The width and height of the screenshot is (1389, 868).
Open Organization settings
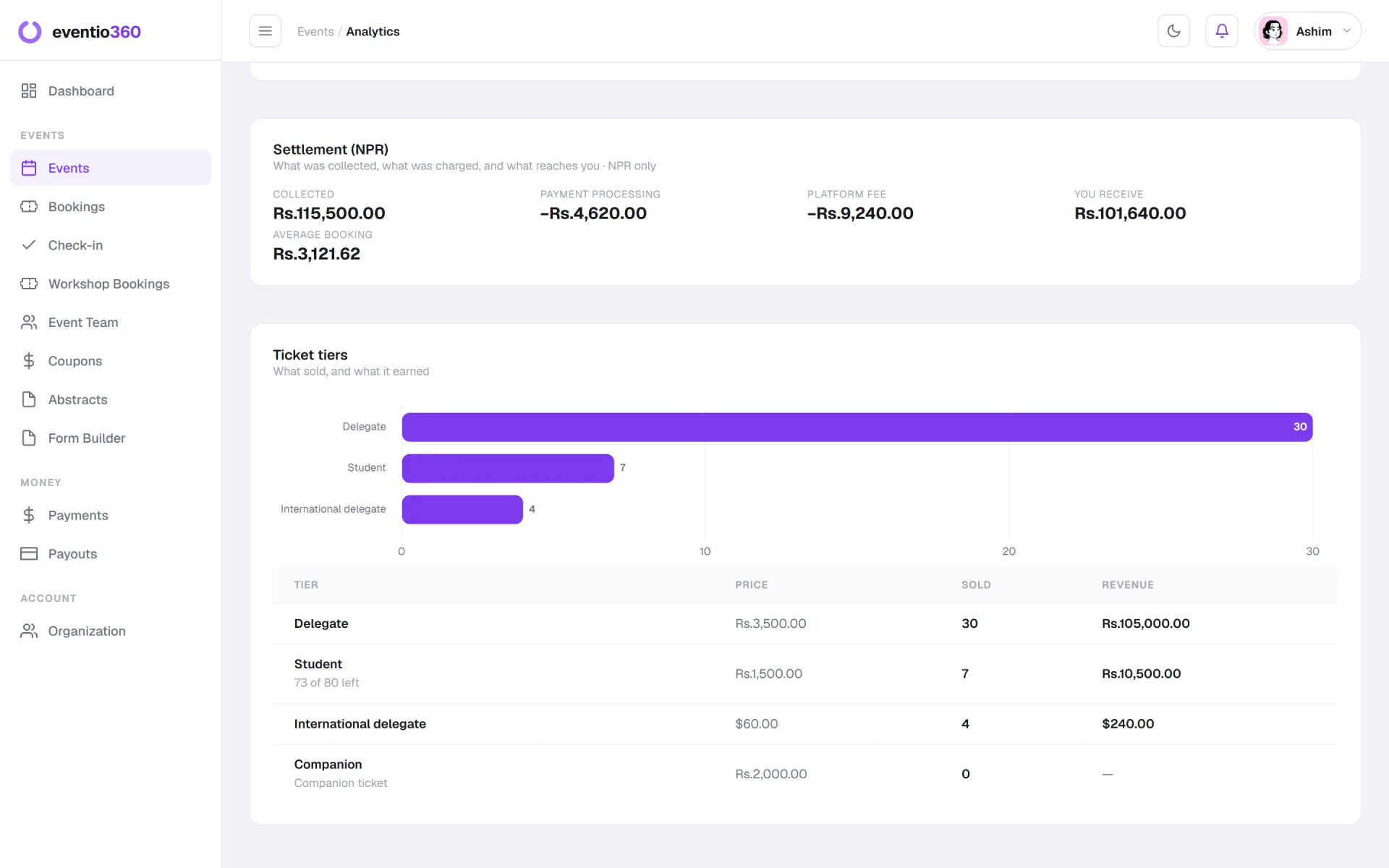pyautogui.click(x=111, y=631)
